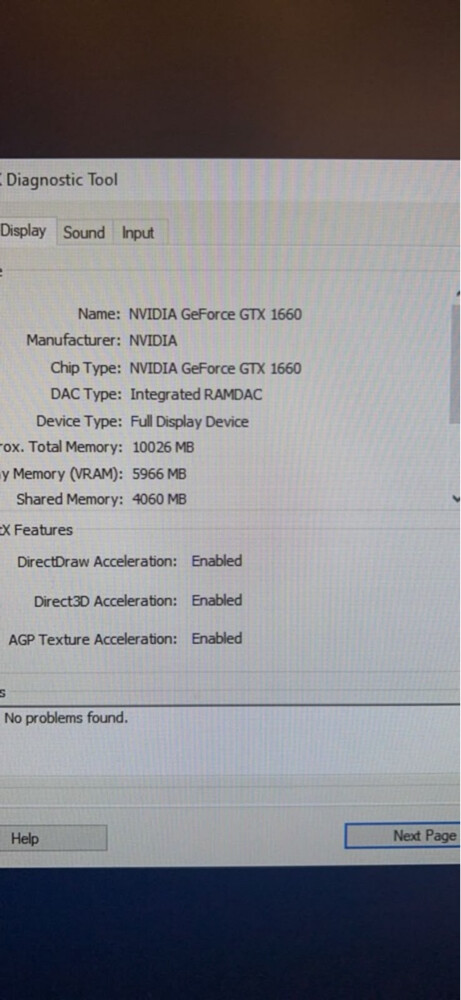Click the Chip Type value text
The width and height of the screenshot is (461, 1000).
(215, 368)
